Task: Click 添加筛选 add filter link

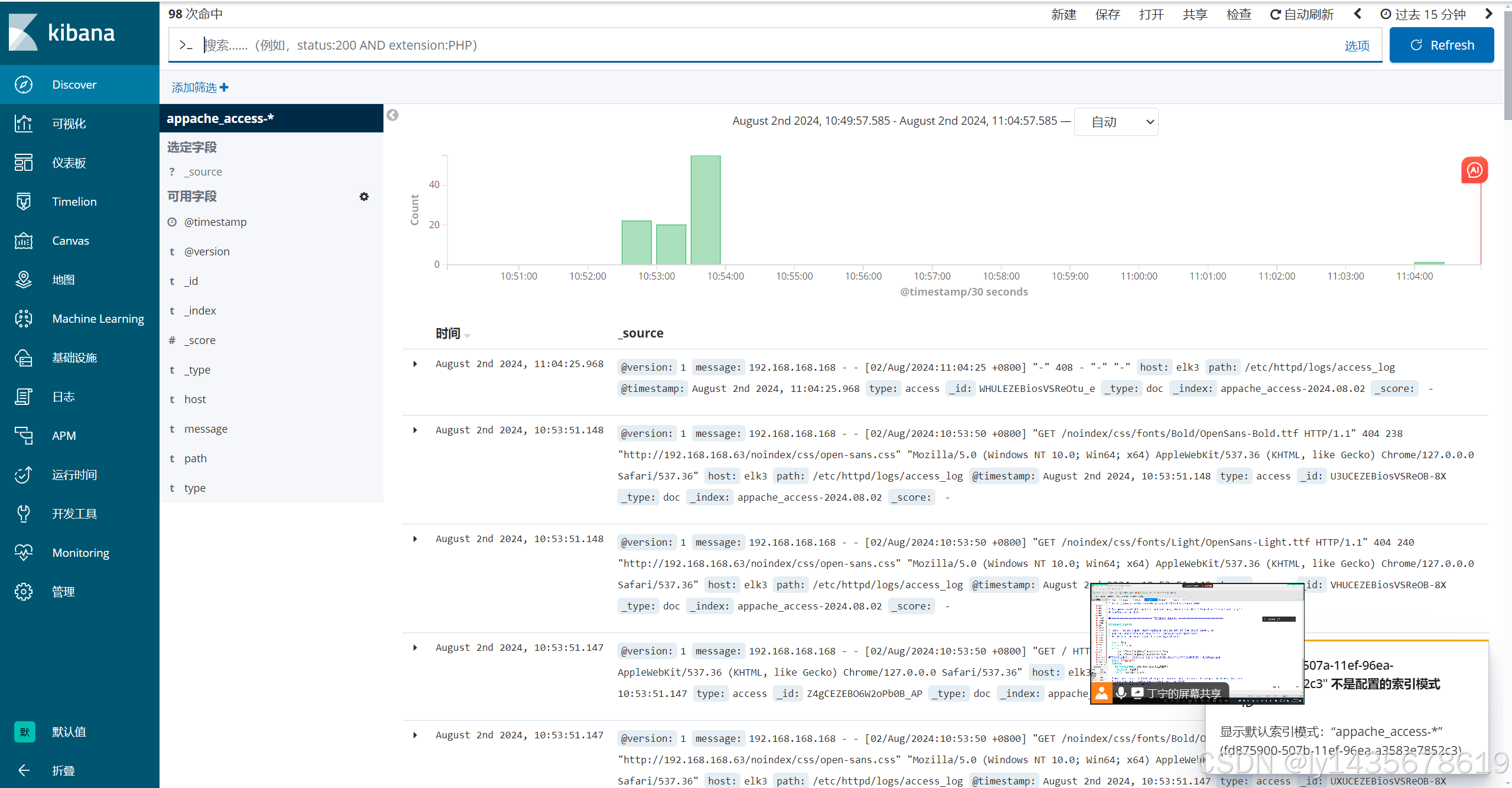Action: [200, 87]
